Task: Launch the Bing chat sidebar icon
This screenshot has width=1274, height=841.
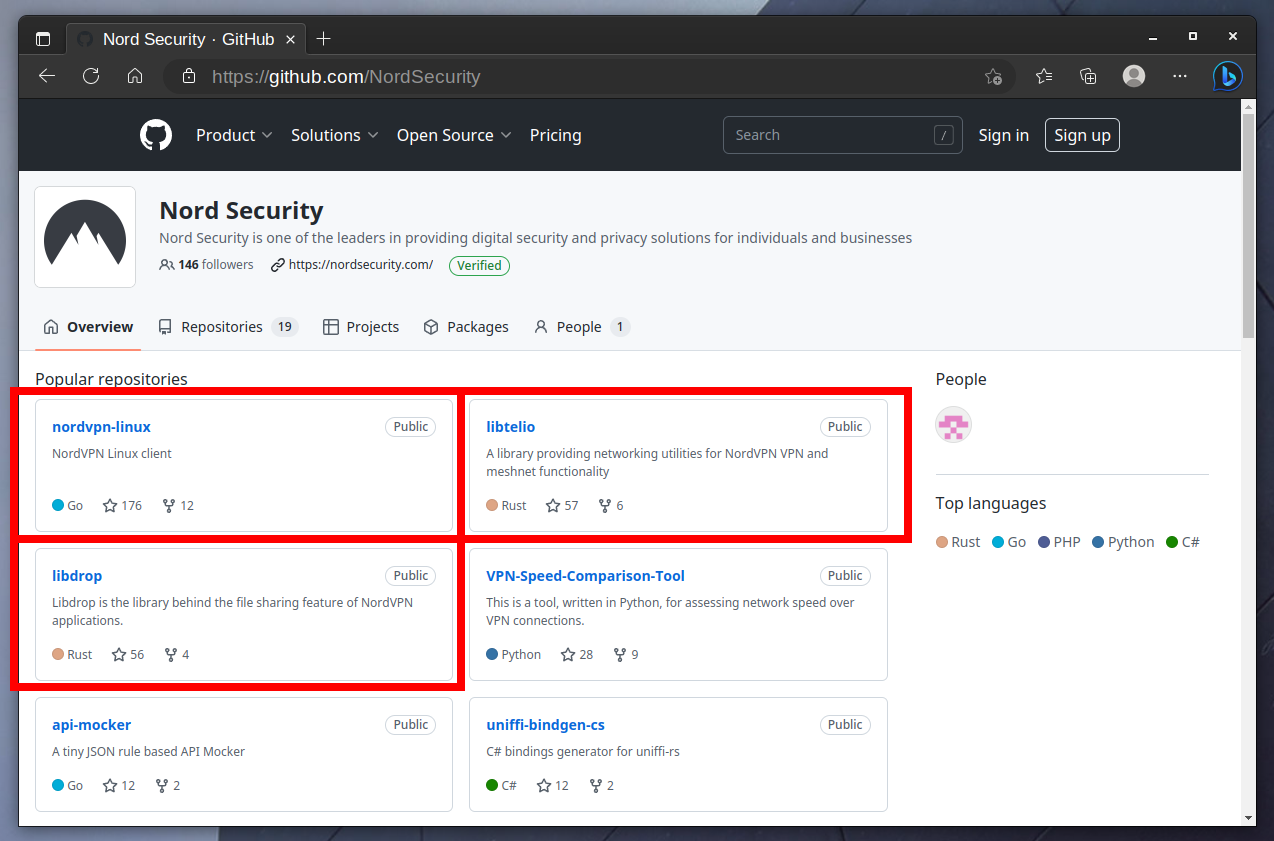Action: point(1228,76)
